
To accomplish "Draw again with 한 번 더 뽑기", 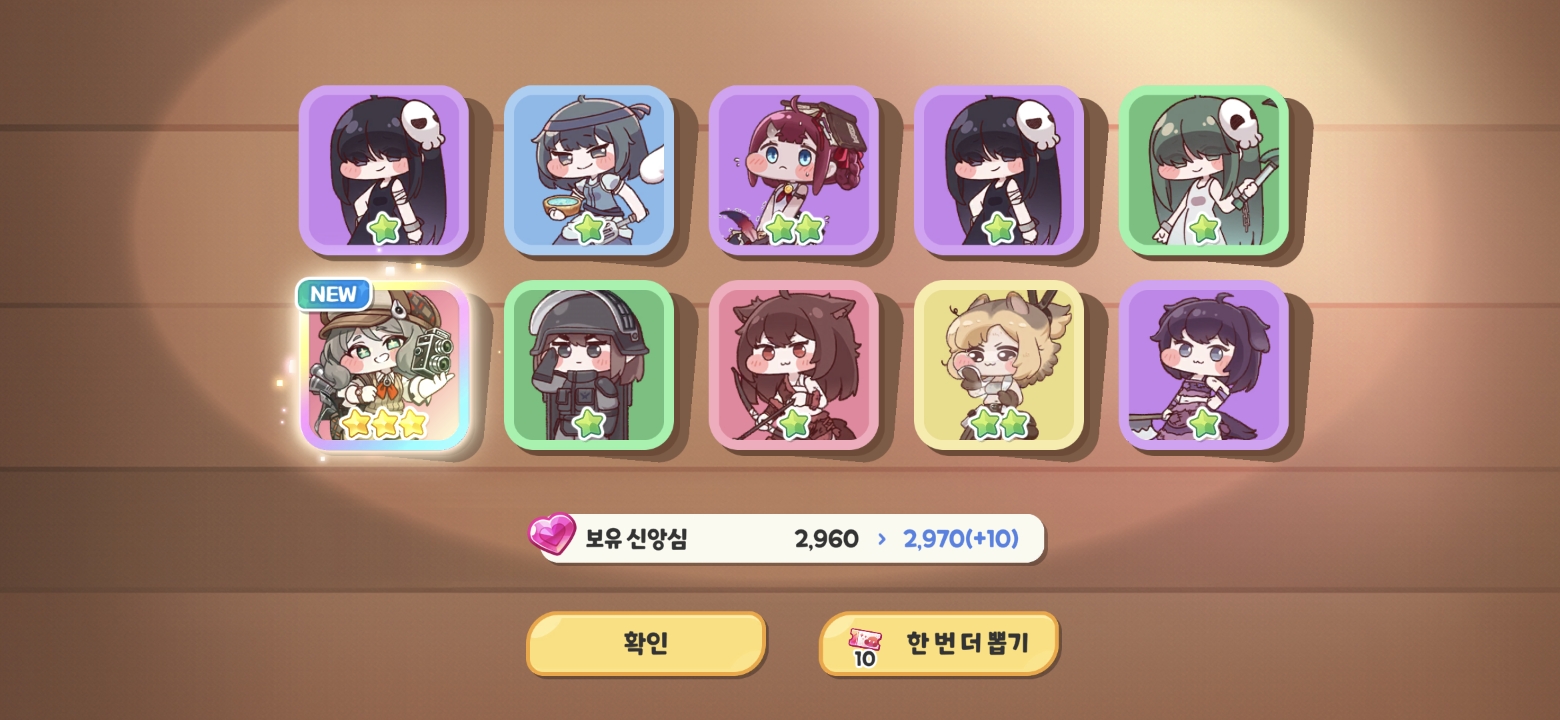I will click(x=939, y=643).
